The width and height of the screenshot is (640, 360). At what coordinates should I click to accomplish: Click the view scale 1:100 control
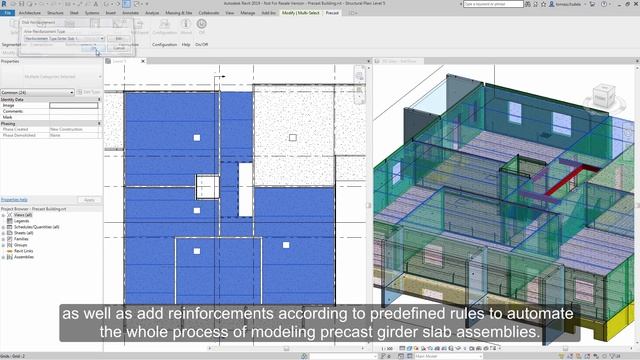tap(387, 349)
